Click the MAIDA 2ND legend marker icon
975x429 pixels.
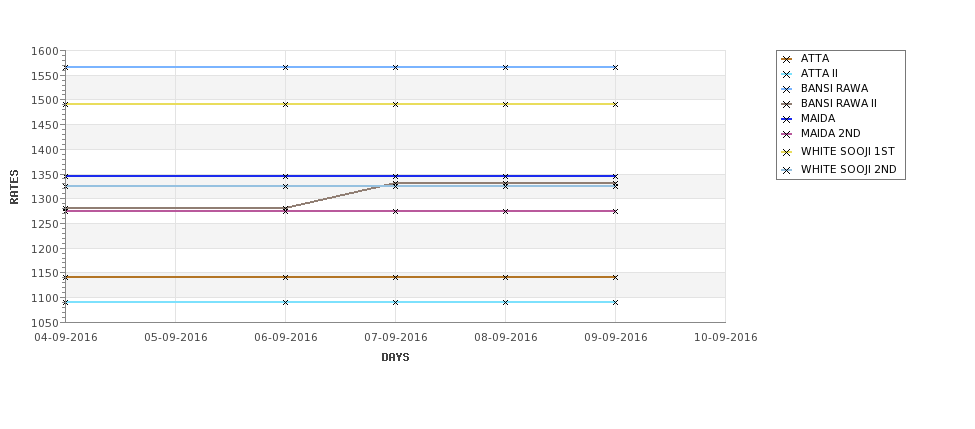tap(787, 134)
